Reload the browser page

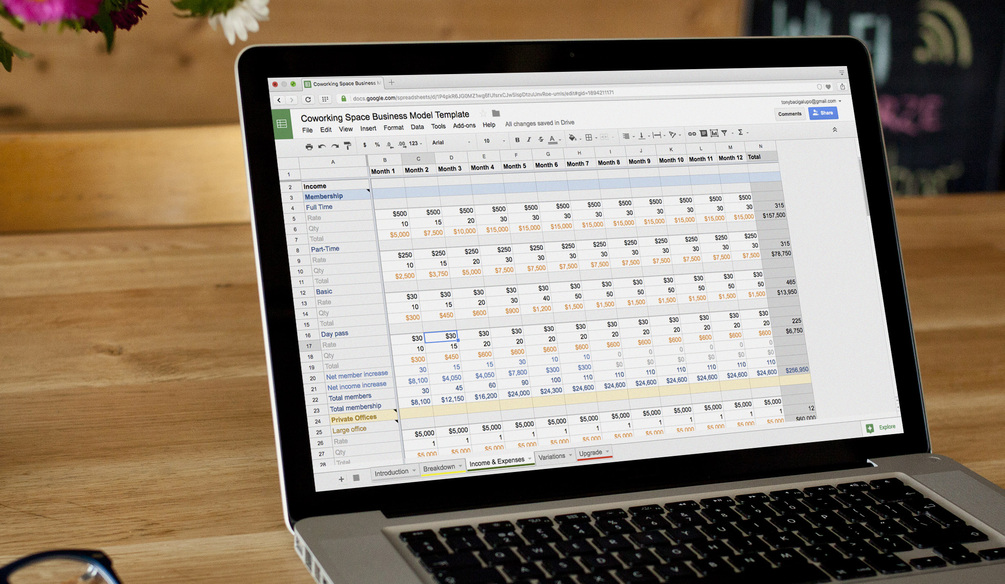pos(308,99)
